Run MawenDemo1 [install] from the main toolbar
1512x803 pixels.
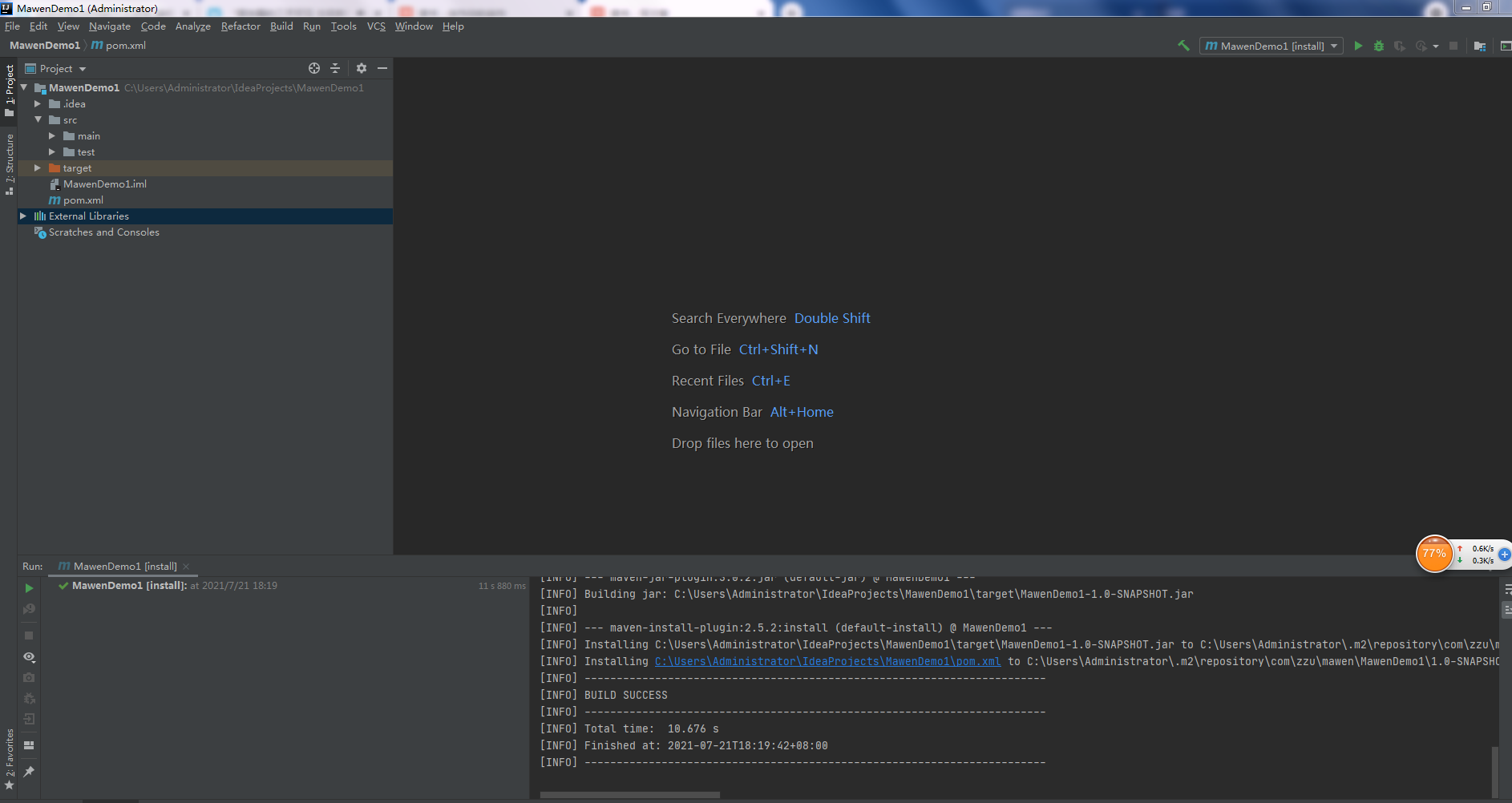(1358, 46)
